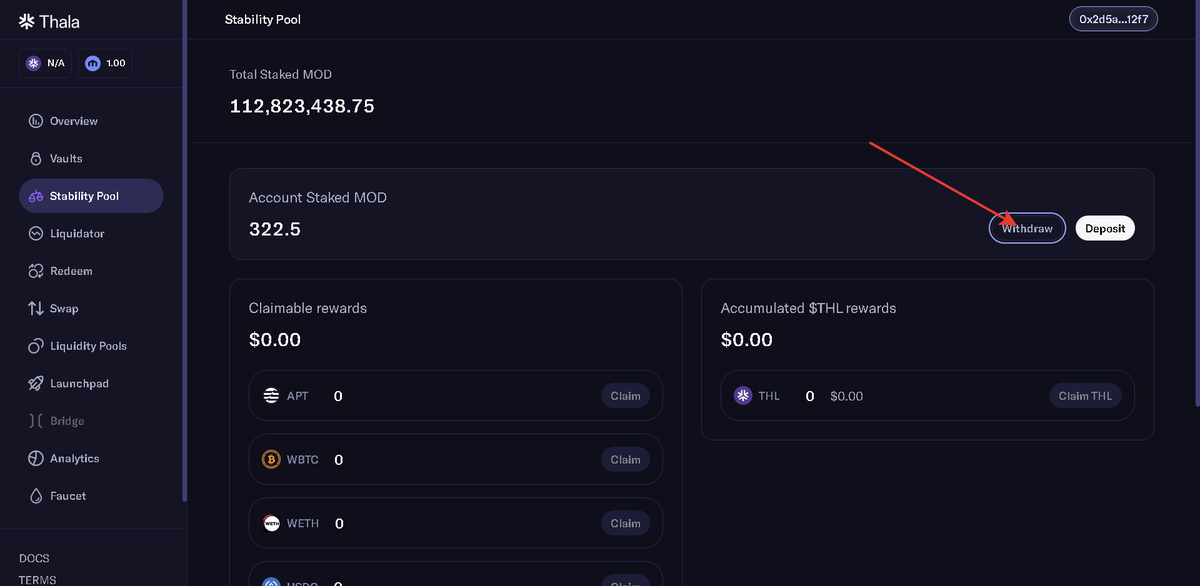The image size is (1200, 586).
Task: Click the Deposit button
Action: 1105,228
